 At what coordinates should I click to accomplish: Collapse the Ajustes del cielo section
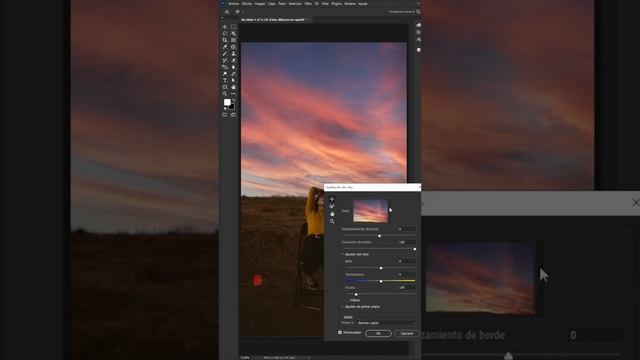pyautogui.click(x=343, y=254)
